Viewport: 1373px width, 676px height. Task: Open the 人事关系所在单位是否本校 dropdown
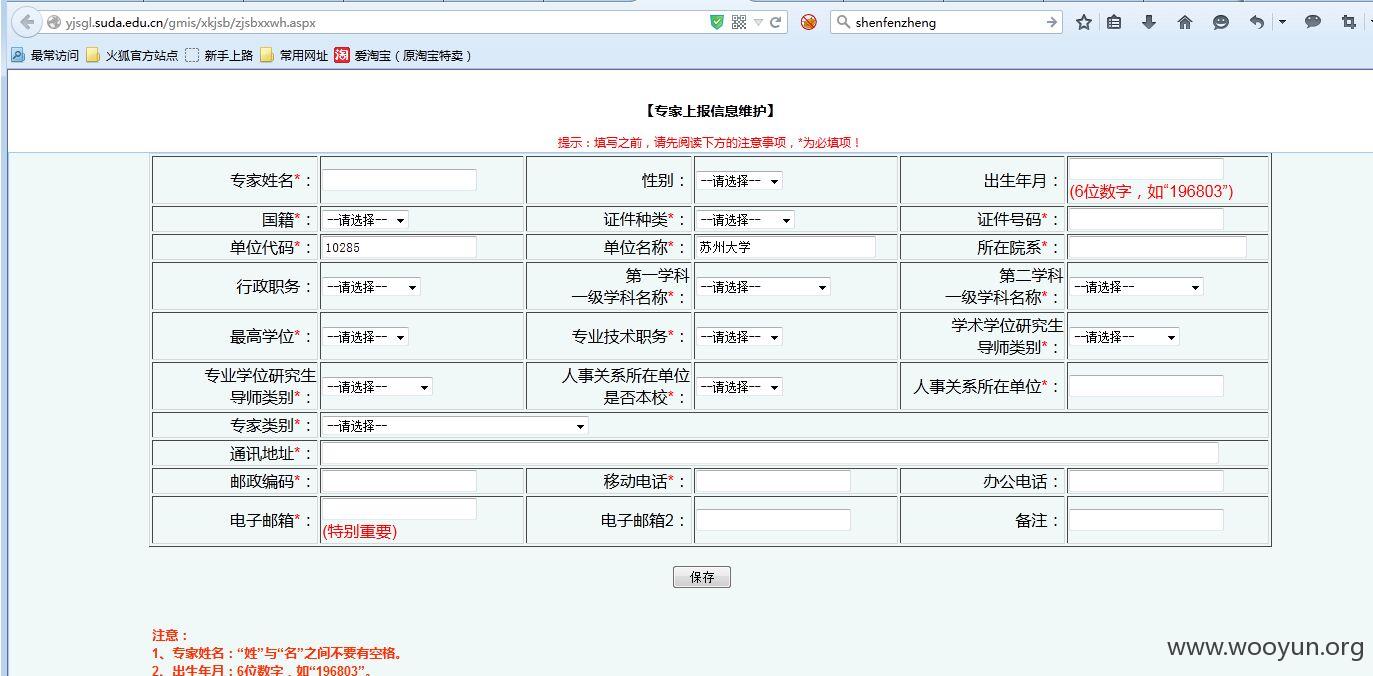(x=739, y=387)
